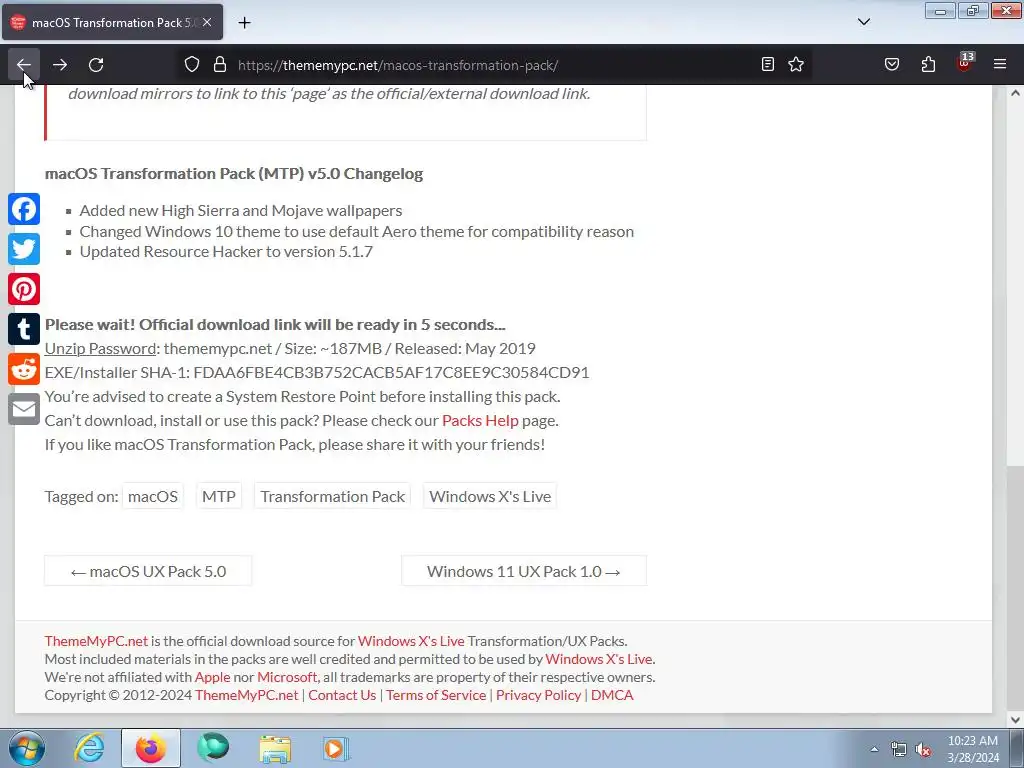This screenshot has height=768, width=1024.
Task: Open the green round app in taskbar
Action: [x=213, y=748]
